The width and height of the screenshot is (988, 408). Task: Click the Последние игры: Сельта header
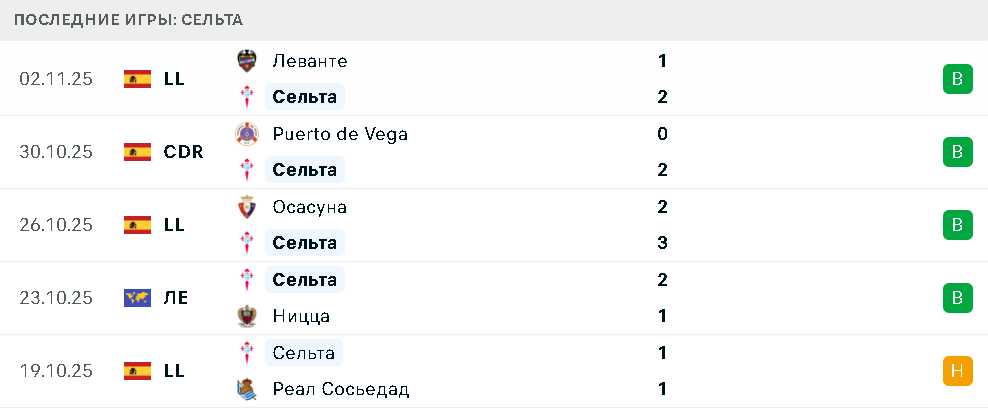pos(128,20)
